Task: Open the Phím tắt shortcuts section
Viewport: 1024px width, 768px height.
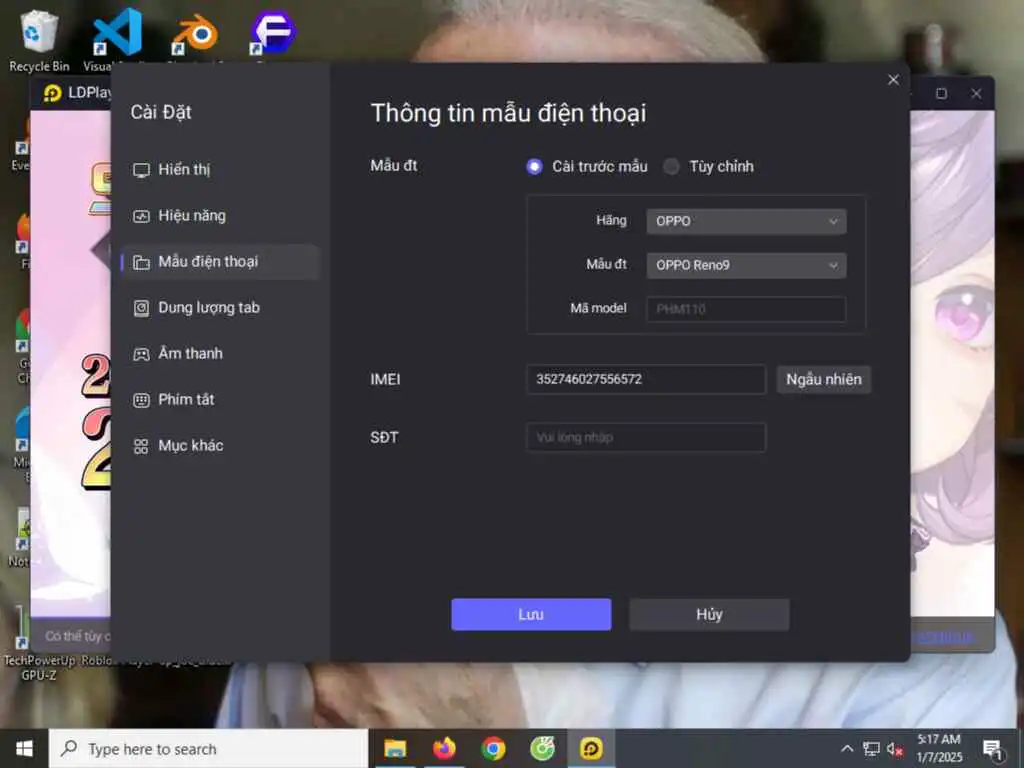Action: 220,400
